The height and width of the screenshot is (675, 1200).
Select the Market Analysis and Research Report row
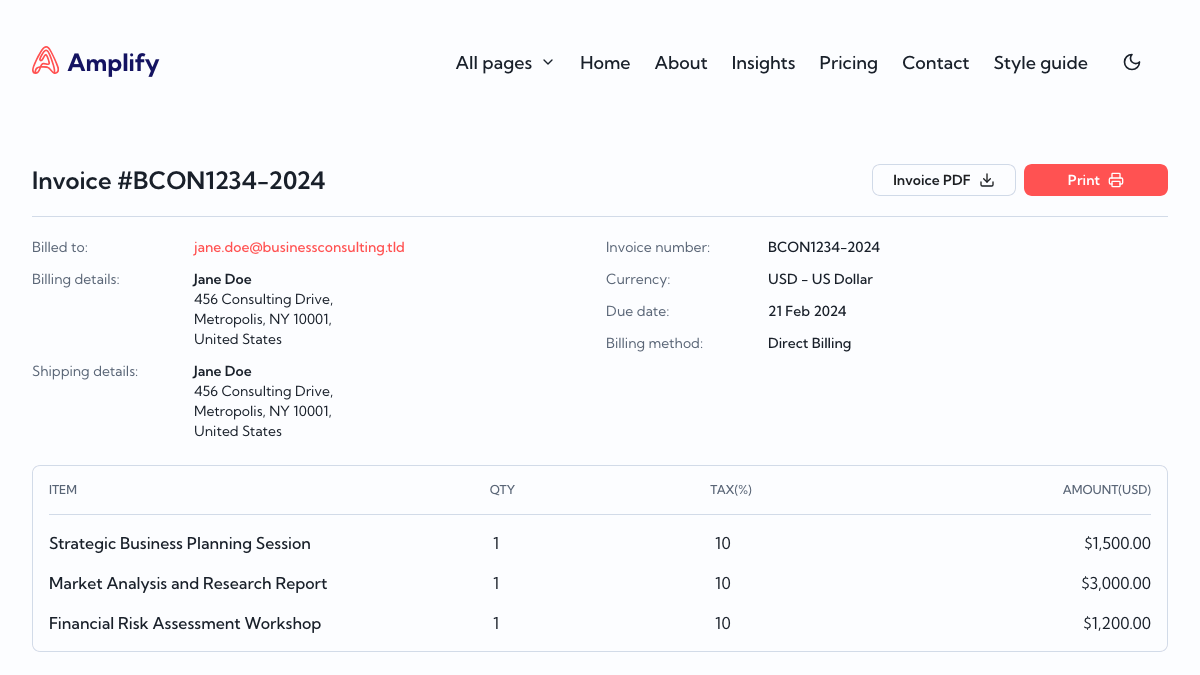click(188, 583)
